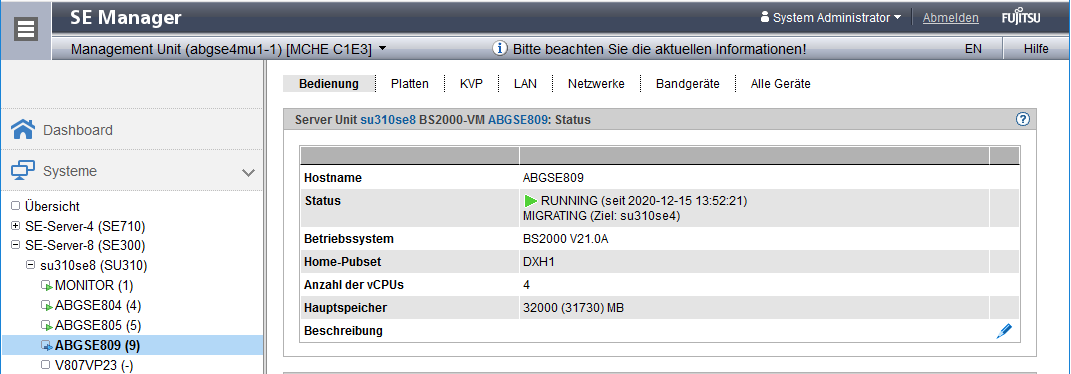1071x374 pixels.
Task: Edit Beschreibung with the pencil icon
Action: click(1004, 331)
